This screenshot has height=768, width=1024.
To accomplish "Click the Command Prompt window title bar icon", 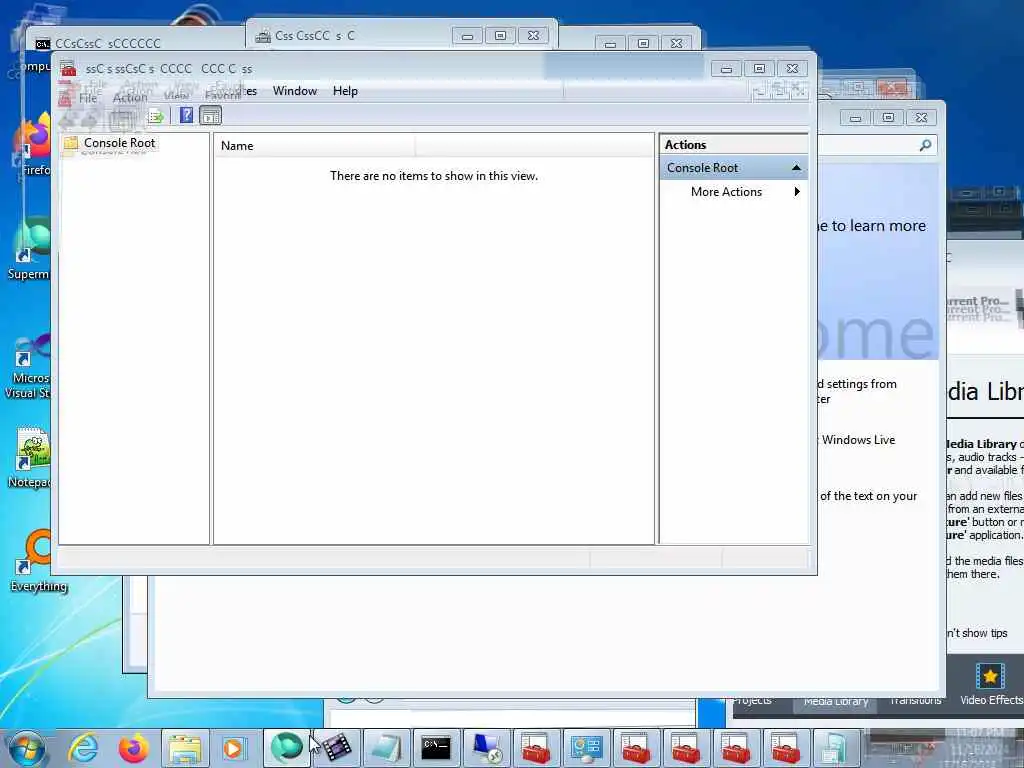I will click(x=42, y=44).
